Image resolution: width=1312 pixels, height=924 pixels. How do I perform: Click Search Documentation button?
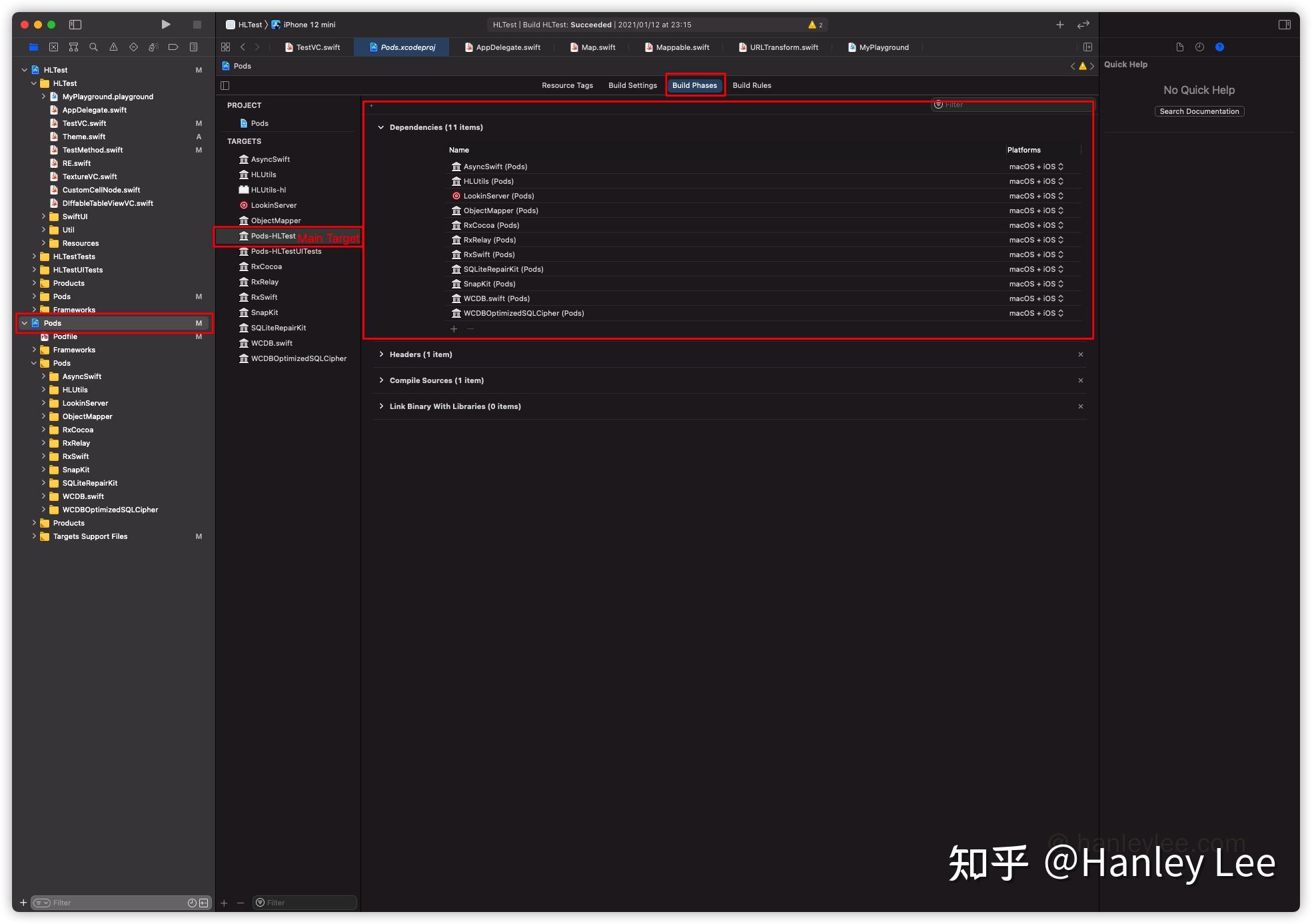(1199, 111)
